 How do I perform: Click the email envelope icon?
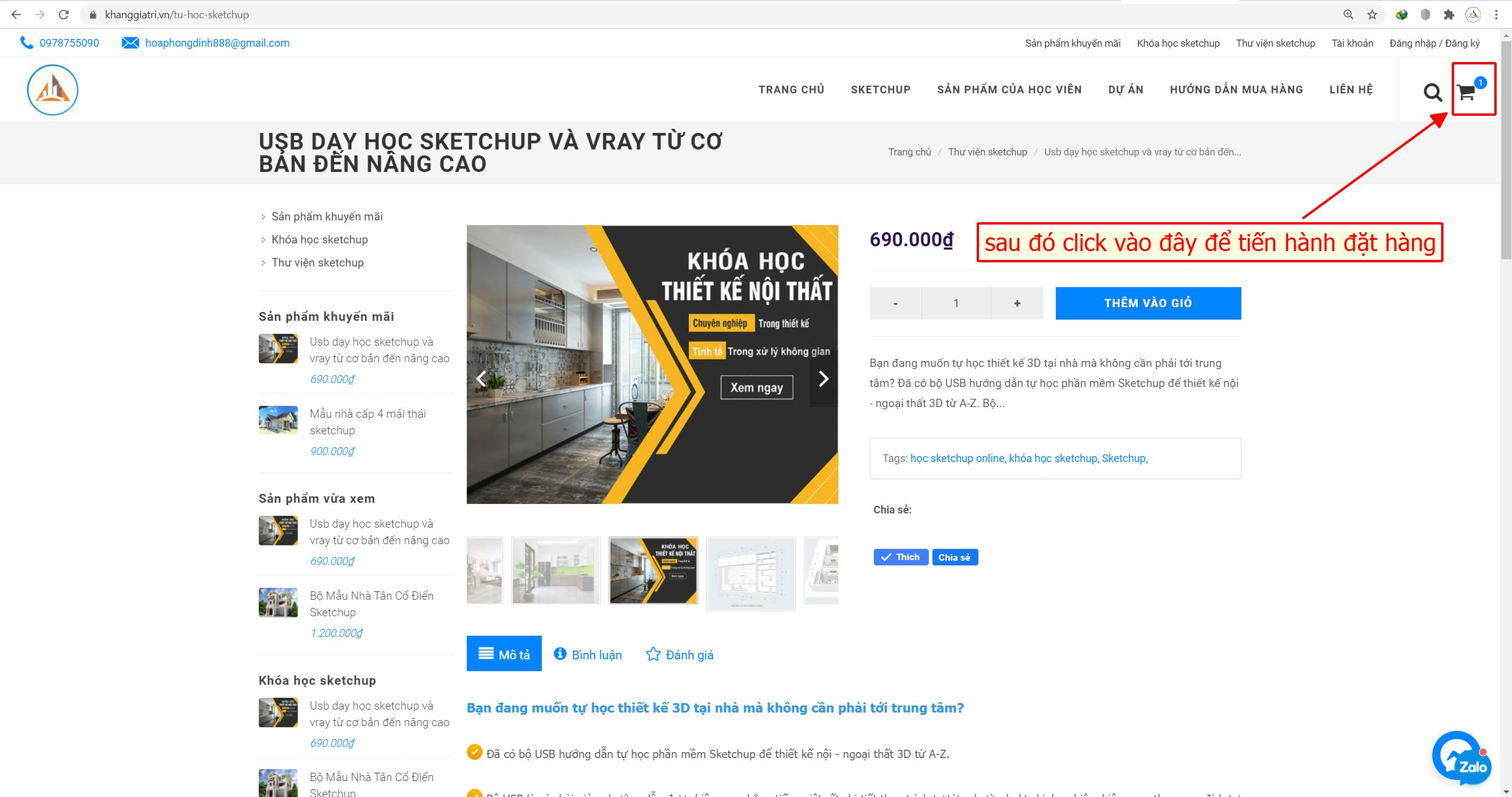[x=130, y=43]
